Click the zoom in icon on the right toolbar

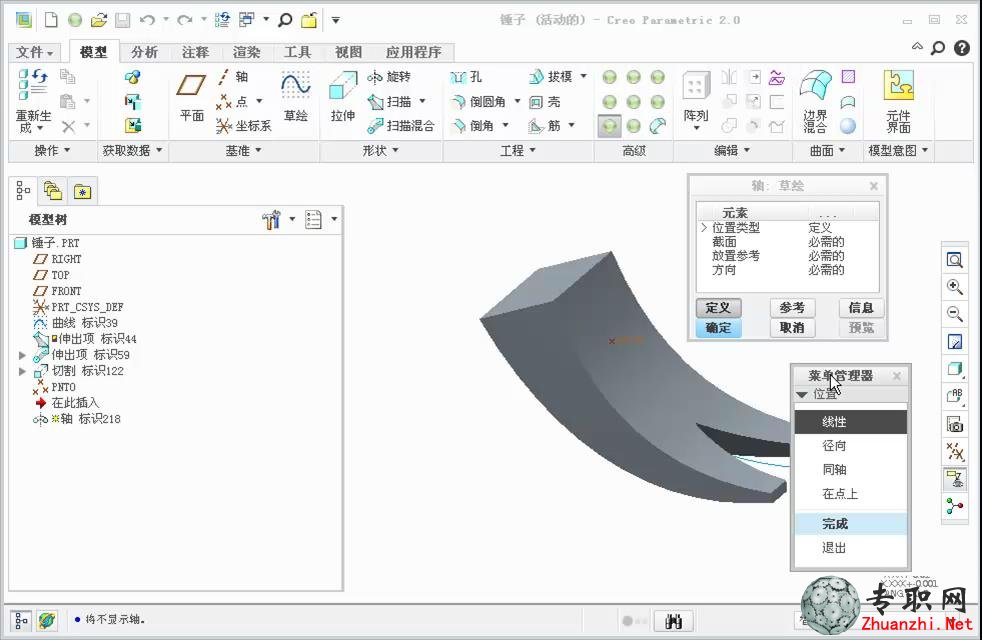tap(954, 287)
